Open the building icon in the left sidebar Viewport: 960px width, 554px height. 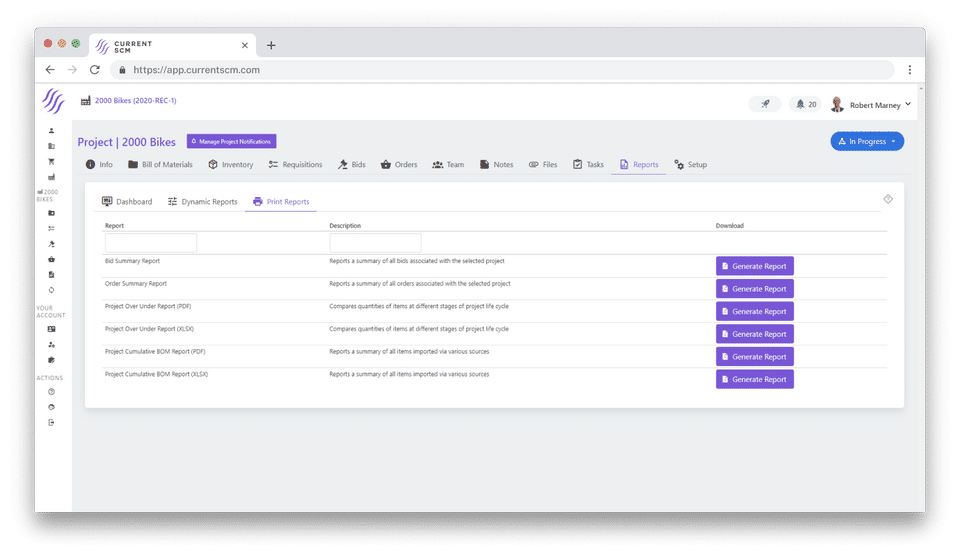tap(51, 146)
